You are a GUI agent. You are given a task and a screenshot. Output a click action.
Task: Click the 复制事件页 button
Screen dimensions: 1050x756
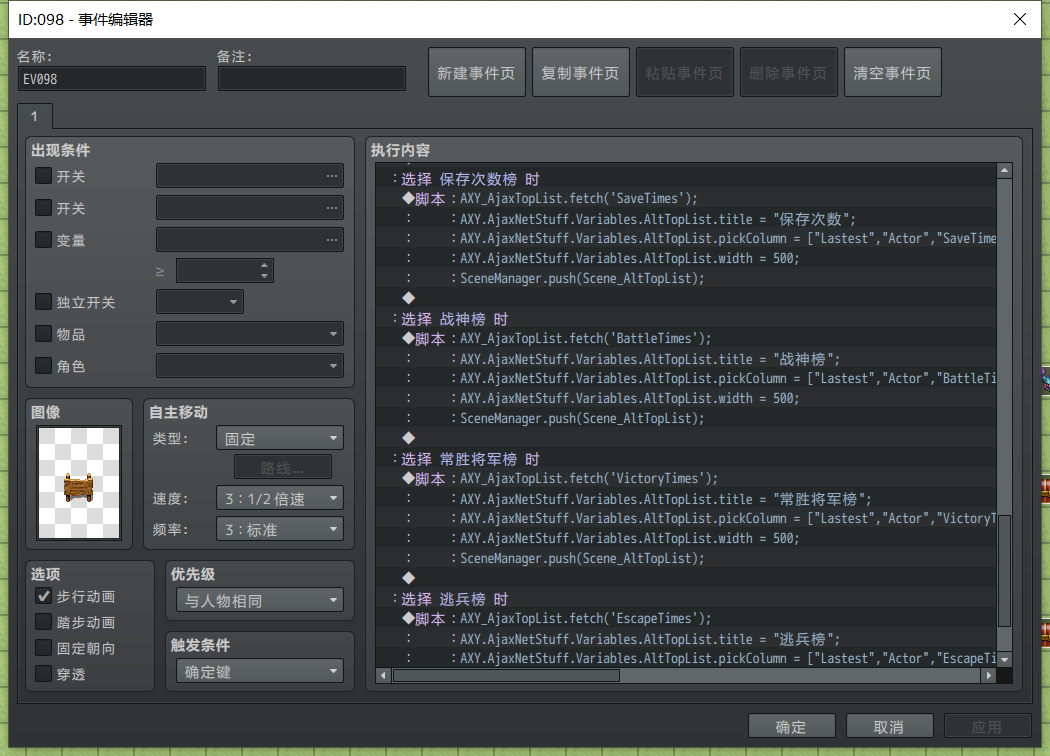[581, 72]
